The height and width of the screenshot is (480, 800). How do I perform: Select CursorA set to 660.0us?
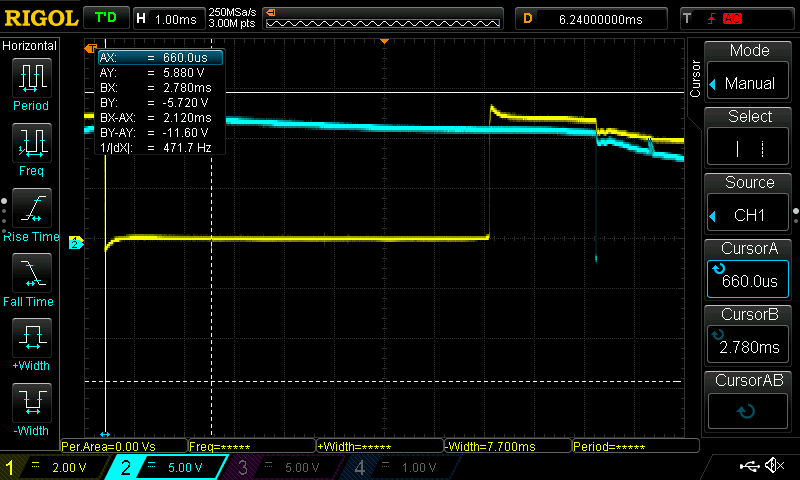click(749, 271)
